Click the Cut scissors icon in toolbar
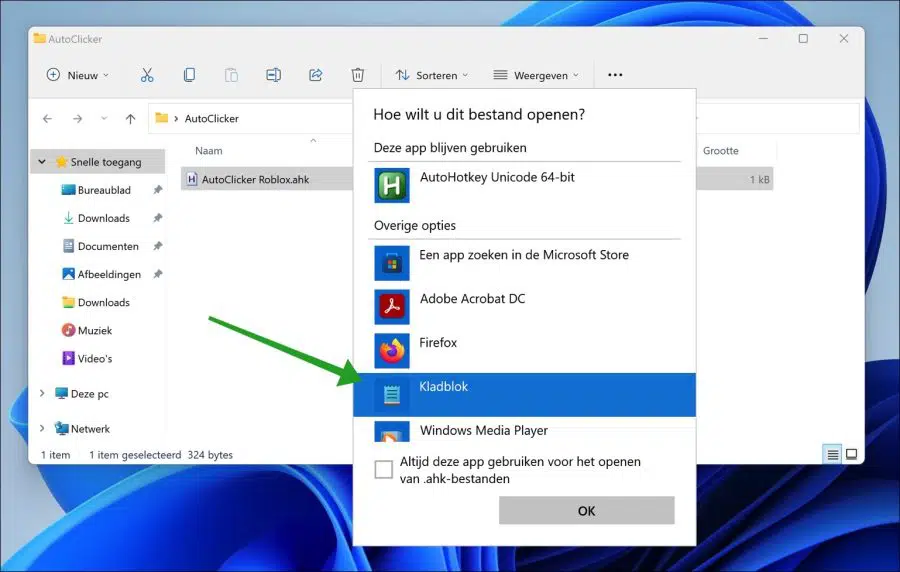900x572 pixels. [147, 75]
